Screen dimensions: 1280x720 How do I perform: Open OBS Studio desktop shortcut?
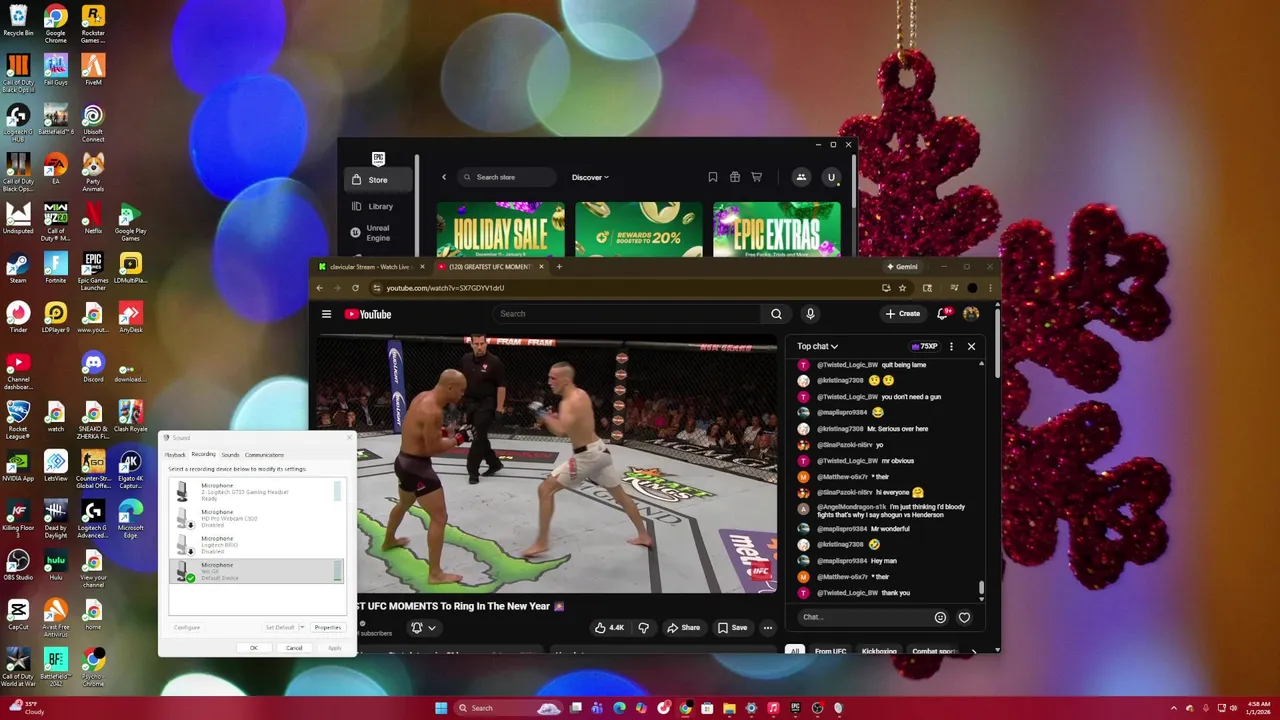pyautogui.click(x=18, y=565)
